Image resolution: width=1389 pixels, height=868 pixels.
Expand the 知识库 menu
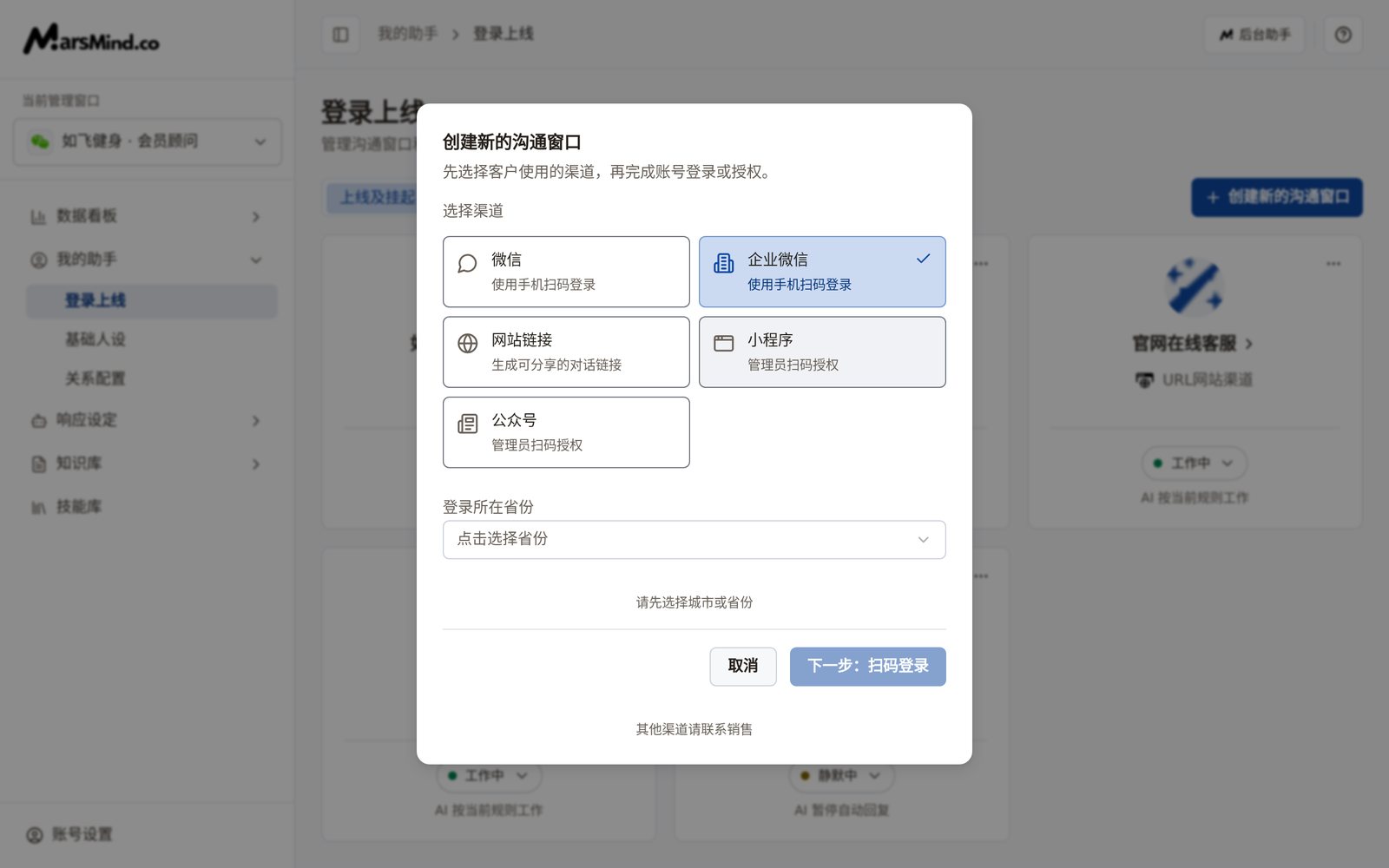148,464
